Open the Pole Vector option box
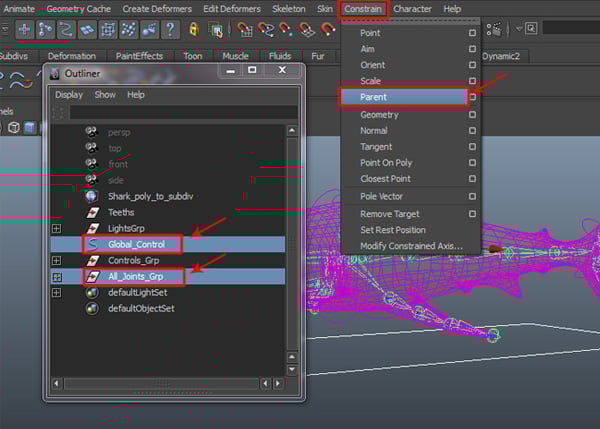Viewport: 600px width, 429px height. click(x=472, y=196)
